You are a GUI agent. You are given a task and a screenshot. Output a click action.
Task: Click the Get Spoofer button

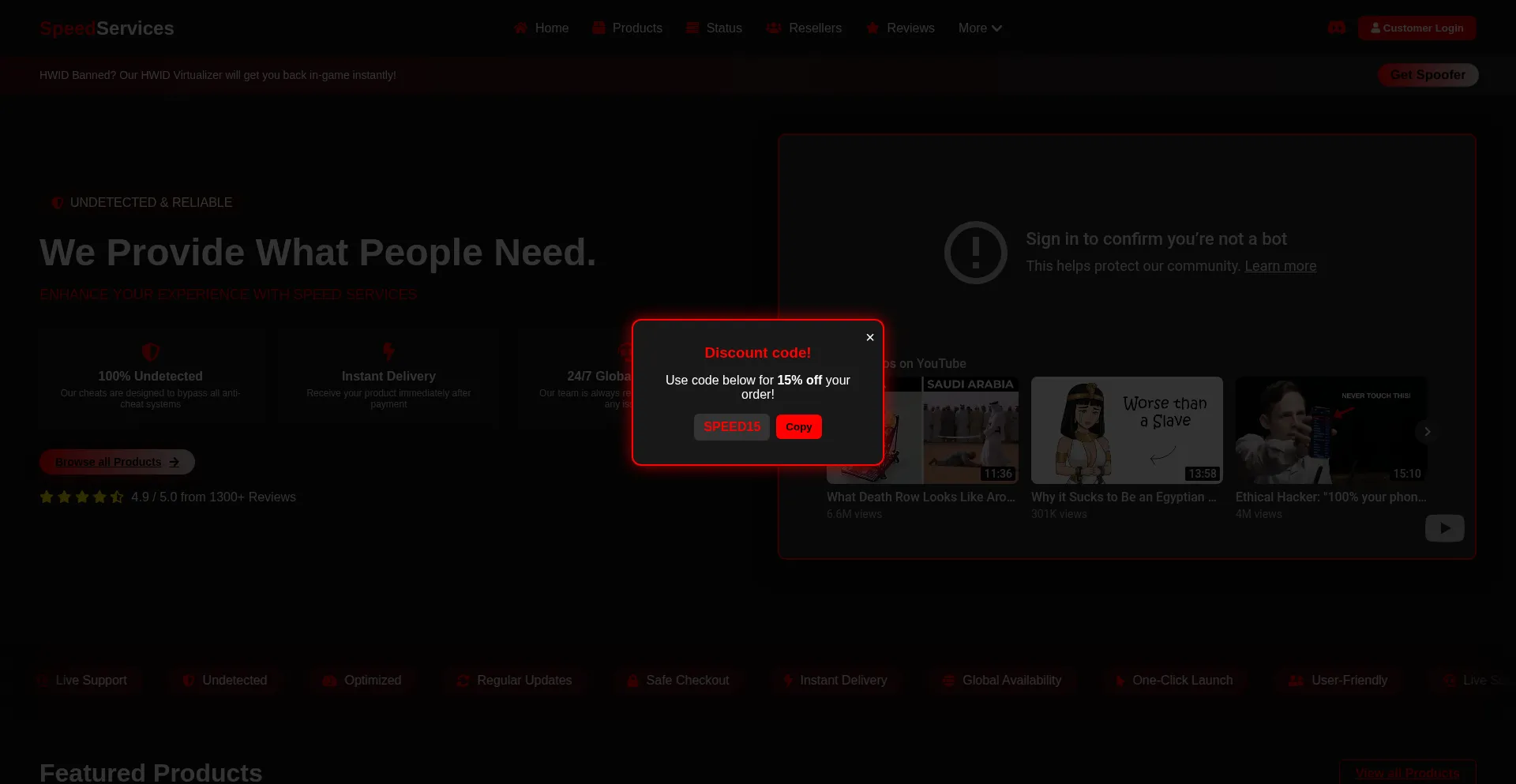pos(1428,75)
